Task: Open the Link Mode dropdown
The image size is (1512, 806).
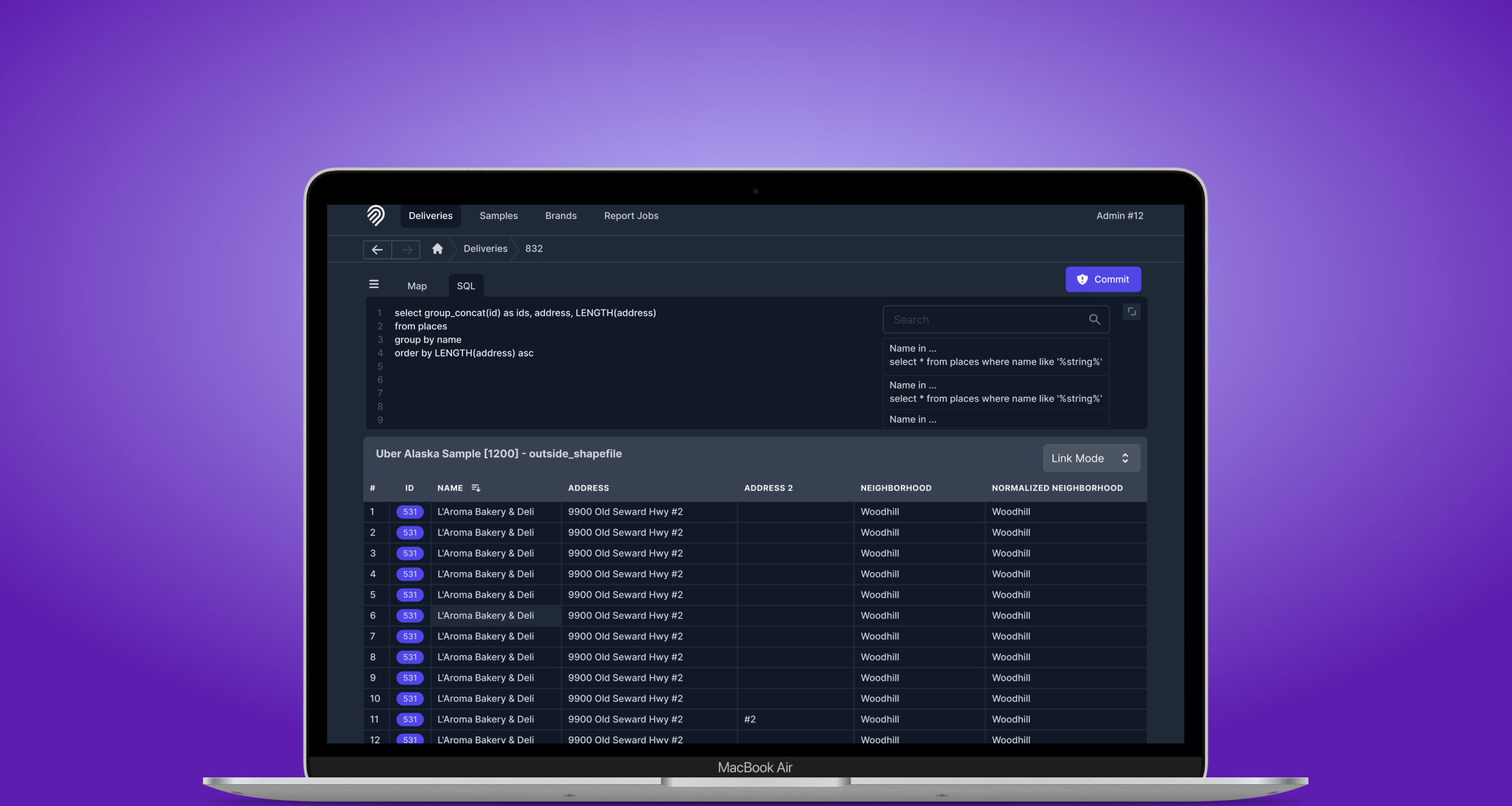Action: (1091, 458)
